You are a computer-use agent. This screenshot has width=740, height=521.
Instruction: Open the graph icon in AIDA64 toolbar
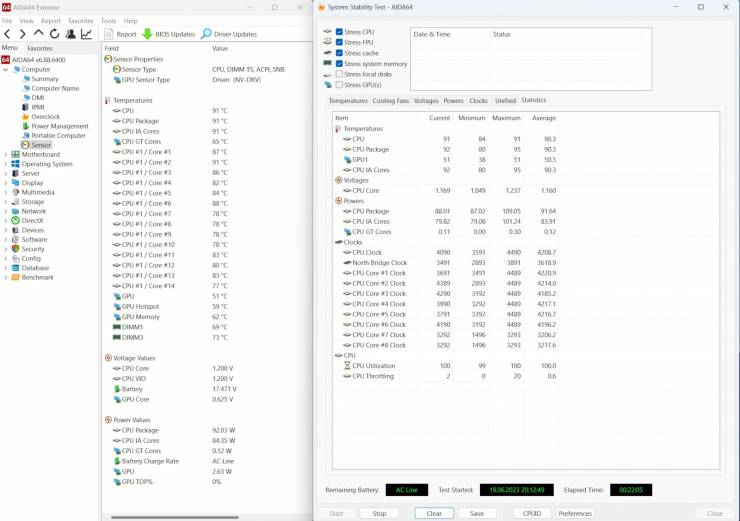[x=86, y=34]
